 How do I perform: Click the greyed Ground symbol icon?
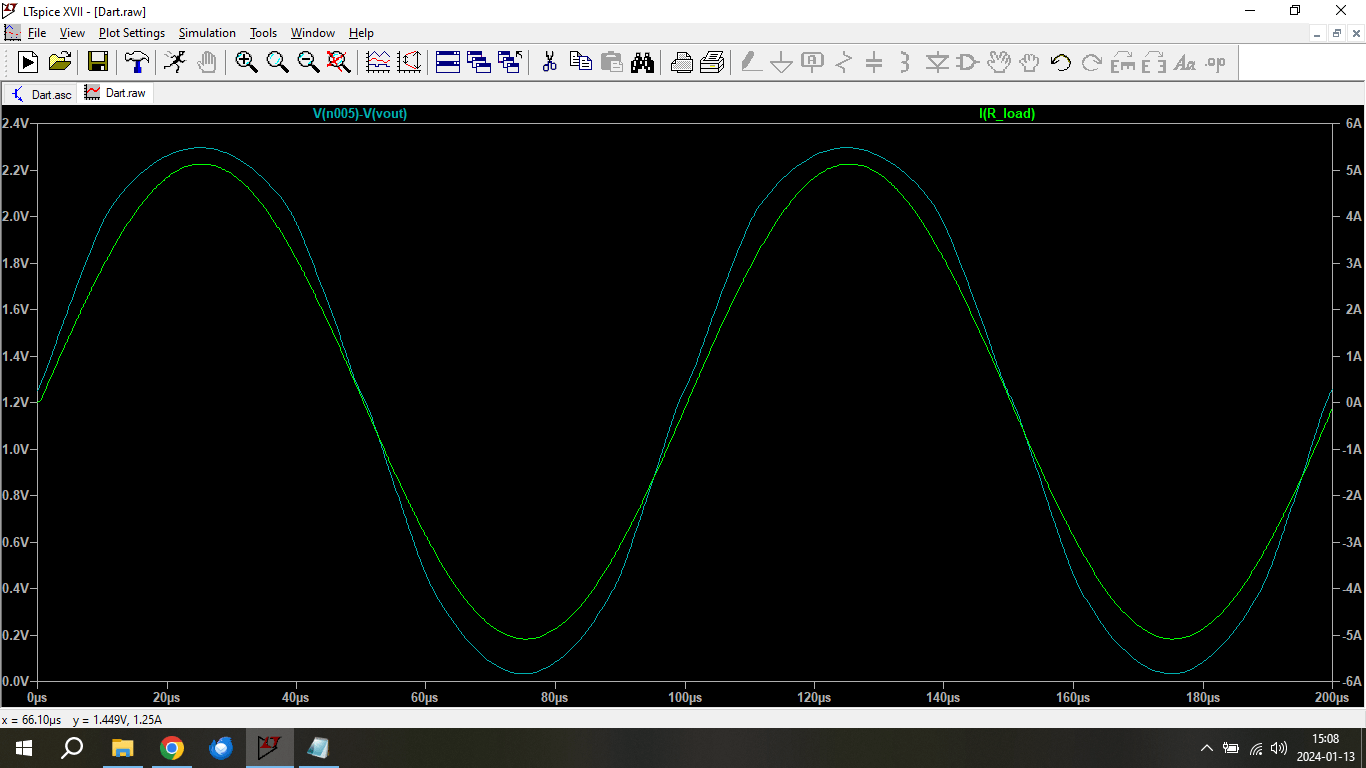click(x=782, y=62)
